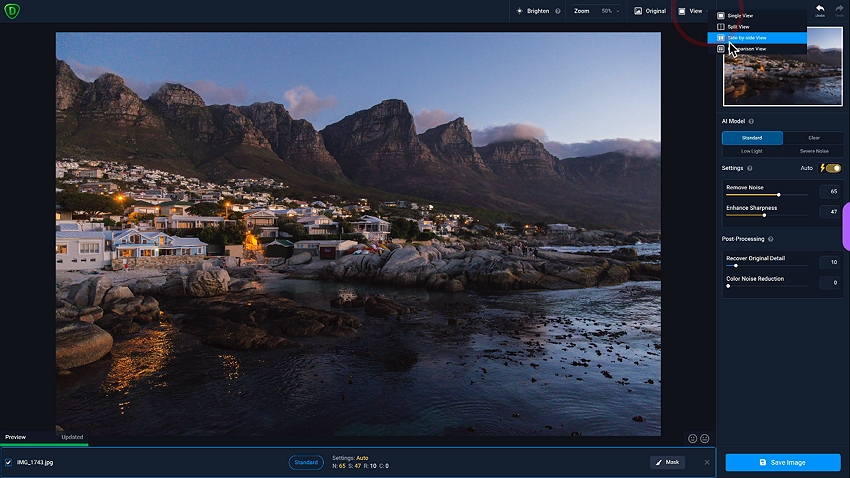Image resolution: width=850 pixels, height=478 pixels.
Task: Click the Mask button
Action: (x=667, y=462)
